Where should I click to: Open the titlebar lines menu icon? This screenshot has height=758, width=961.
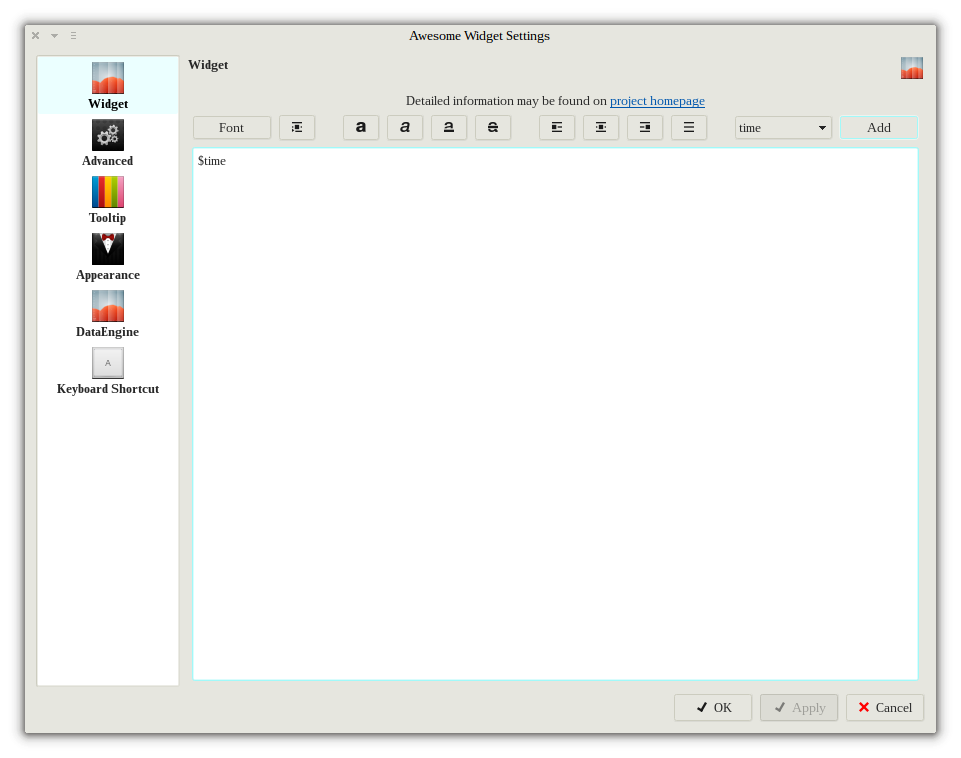(x=73, y=36)
